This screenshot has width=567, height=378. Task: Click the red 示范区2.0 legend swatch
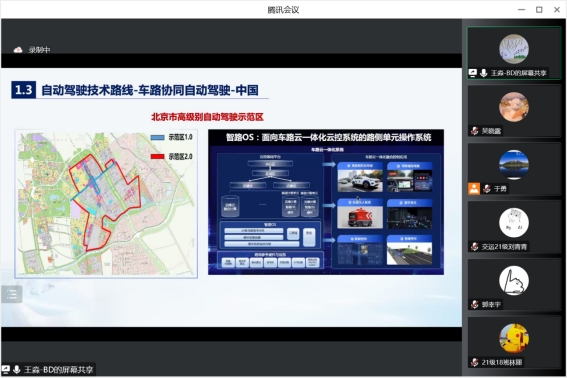click(158, 157)
